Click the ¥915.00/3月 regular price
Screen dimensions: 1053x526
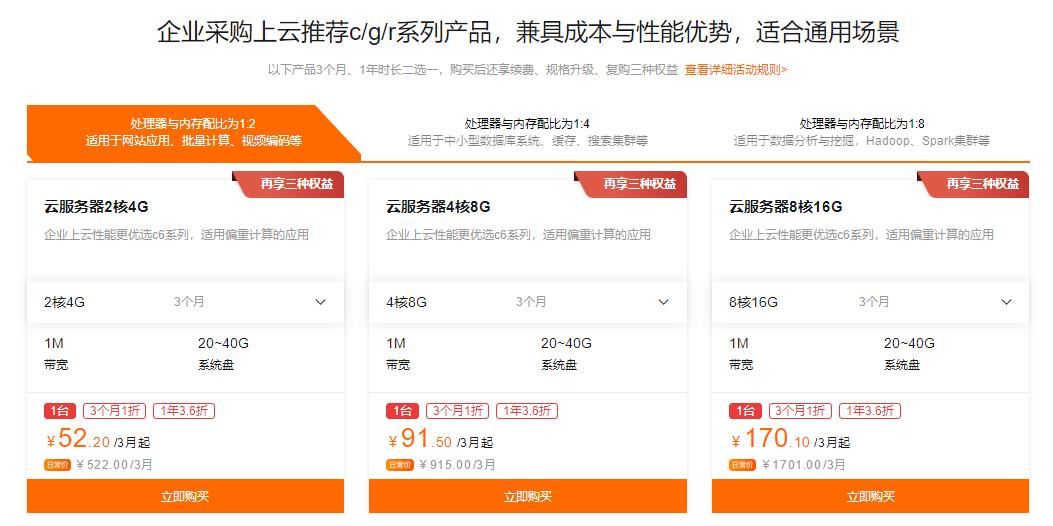(x=457, y=464)
